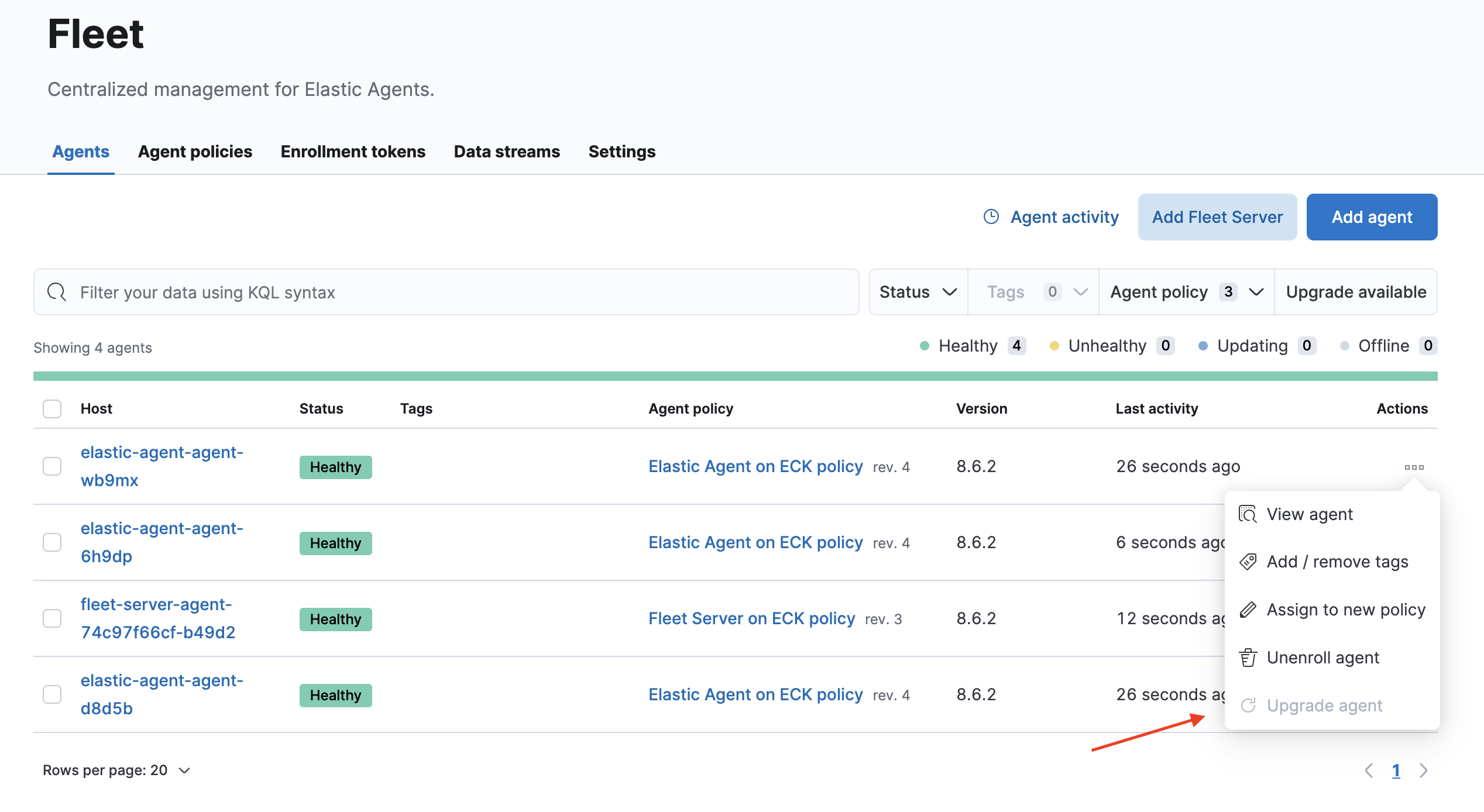Click the tag icon for Add / remove tags
Screen dimensions: 1484x812
[x=1248, y=562]
